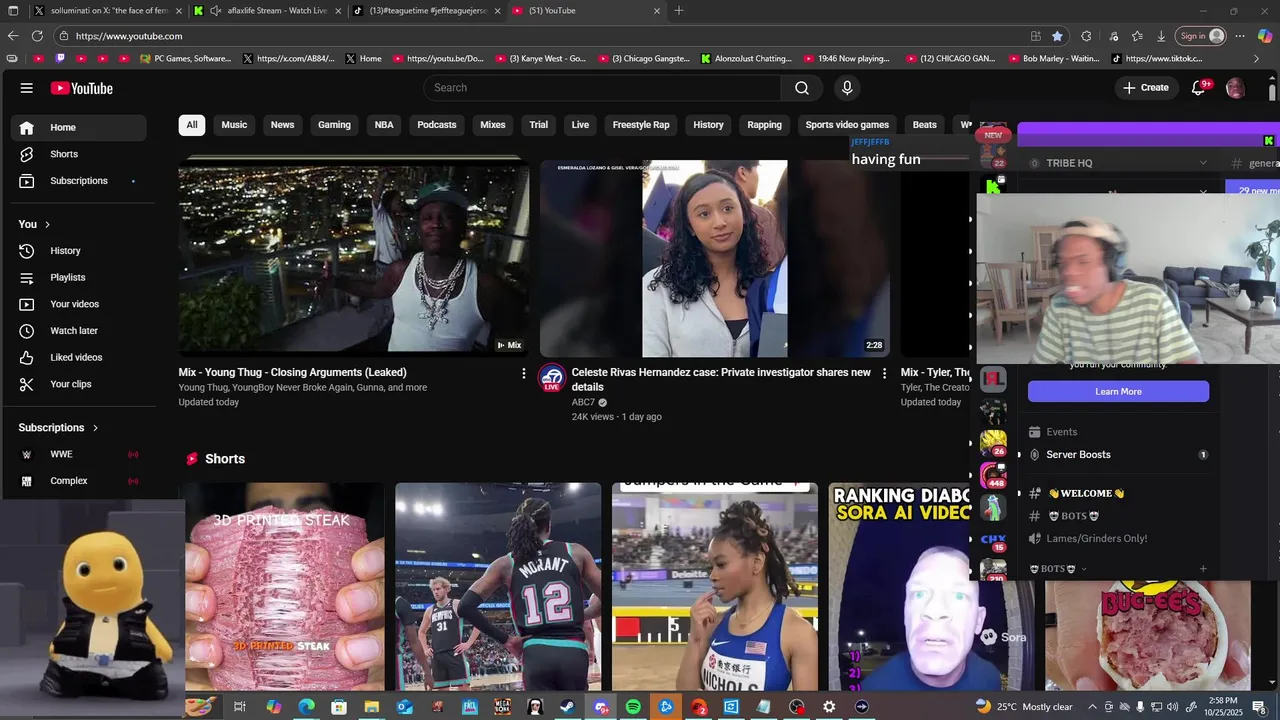The width and height of the screenshot is (1280, 720).
Task: Select the All filter chip
Action: (x=192, y=125)
